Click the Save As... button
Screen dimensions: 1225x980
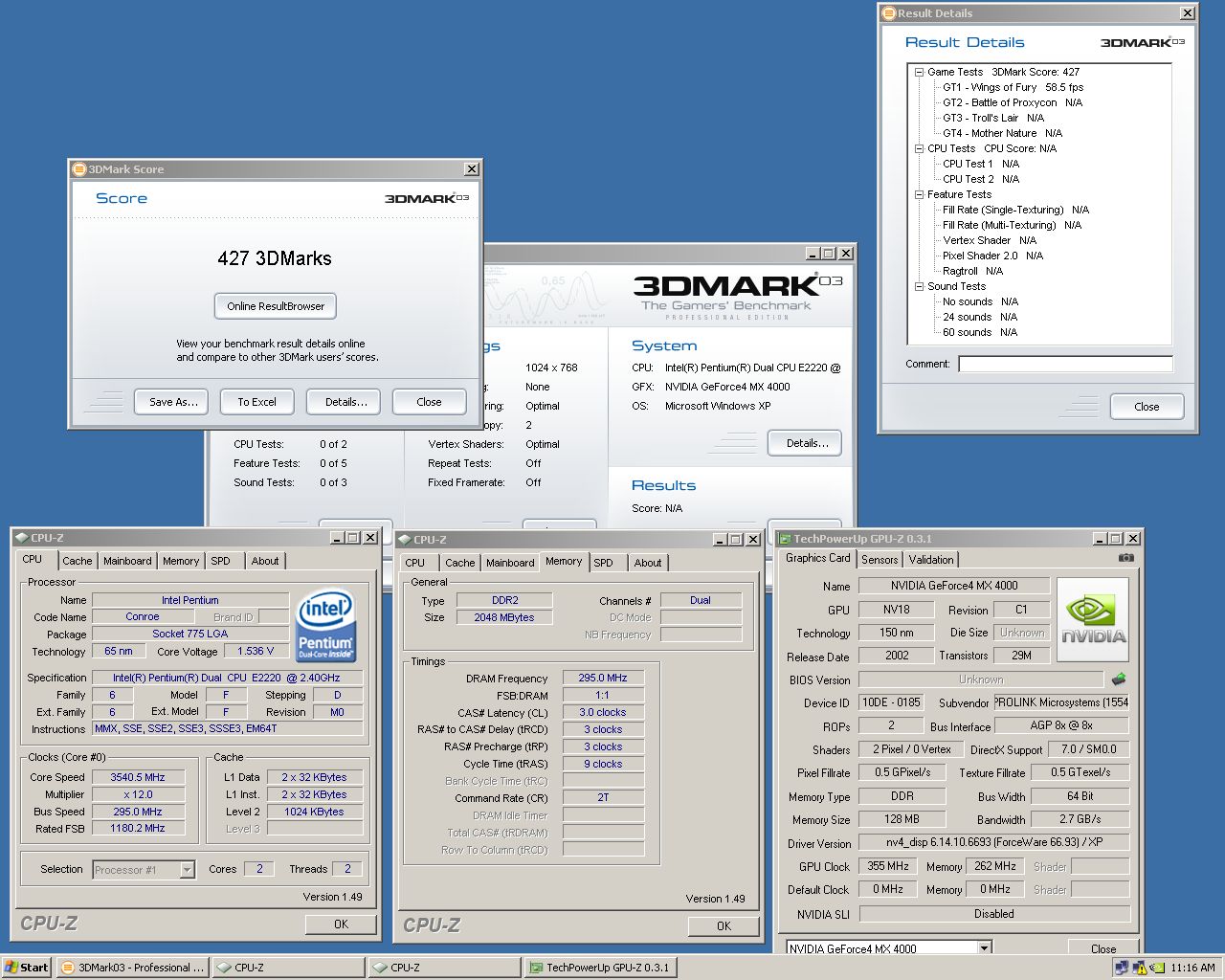point(173,402)
